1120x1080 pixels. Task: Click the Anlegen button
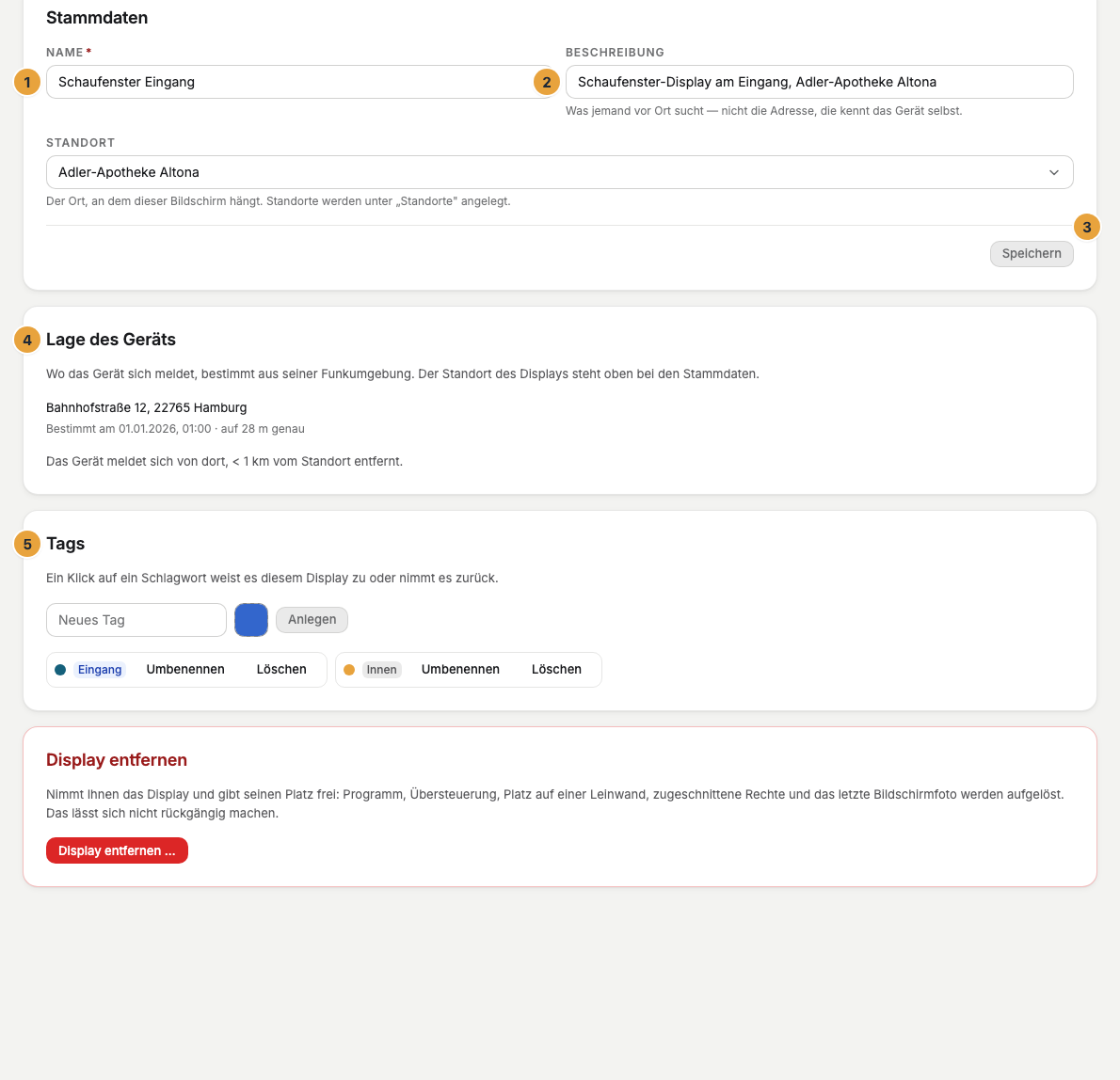(312, 620)
